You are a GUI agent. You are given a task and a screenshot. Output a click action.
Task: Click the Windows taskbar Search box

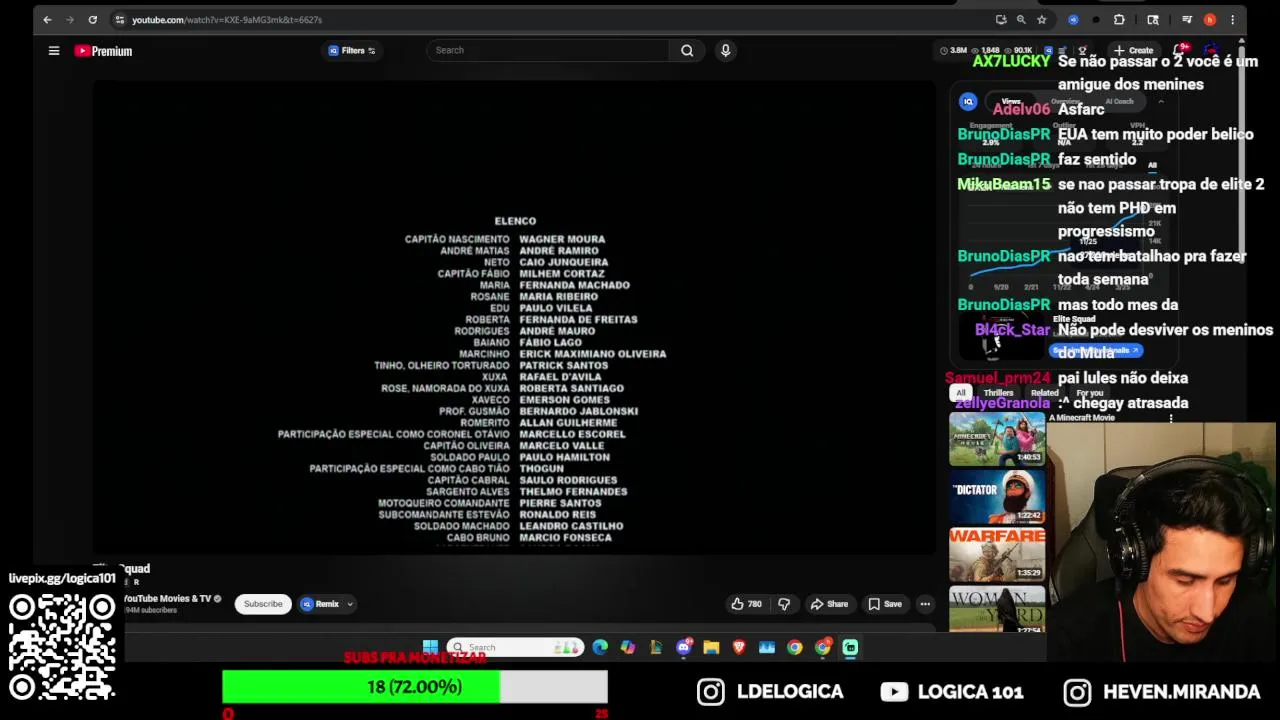pos(515,647)
